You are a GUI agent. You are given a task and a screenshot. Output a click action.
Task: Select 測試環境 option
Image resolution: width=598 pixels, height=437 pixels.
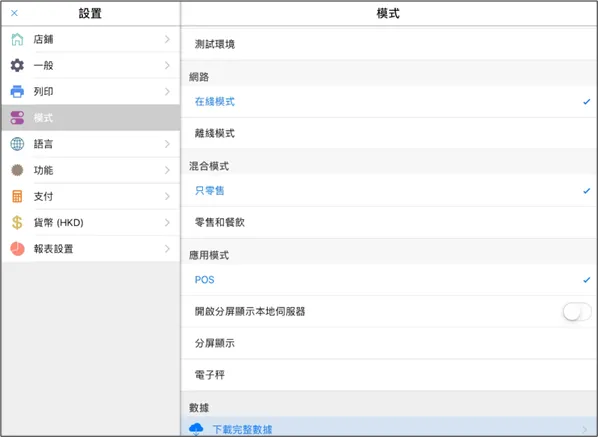(389, 44)
